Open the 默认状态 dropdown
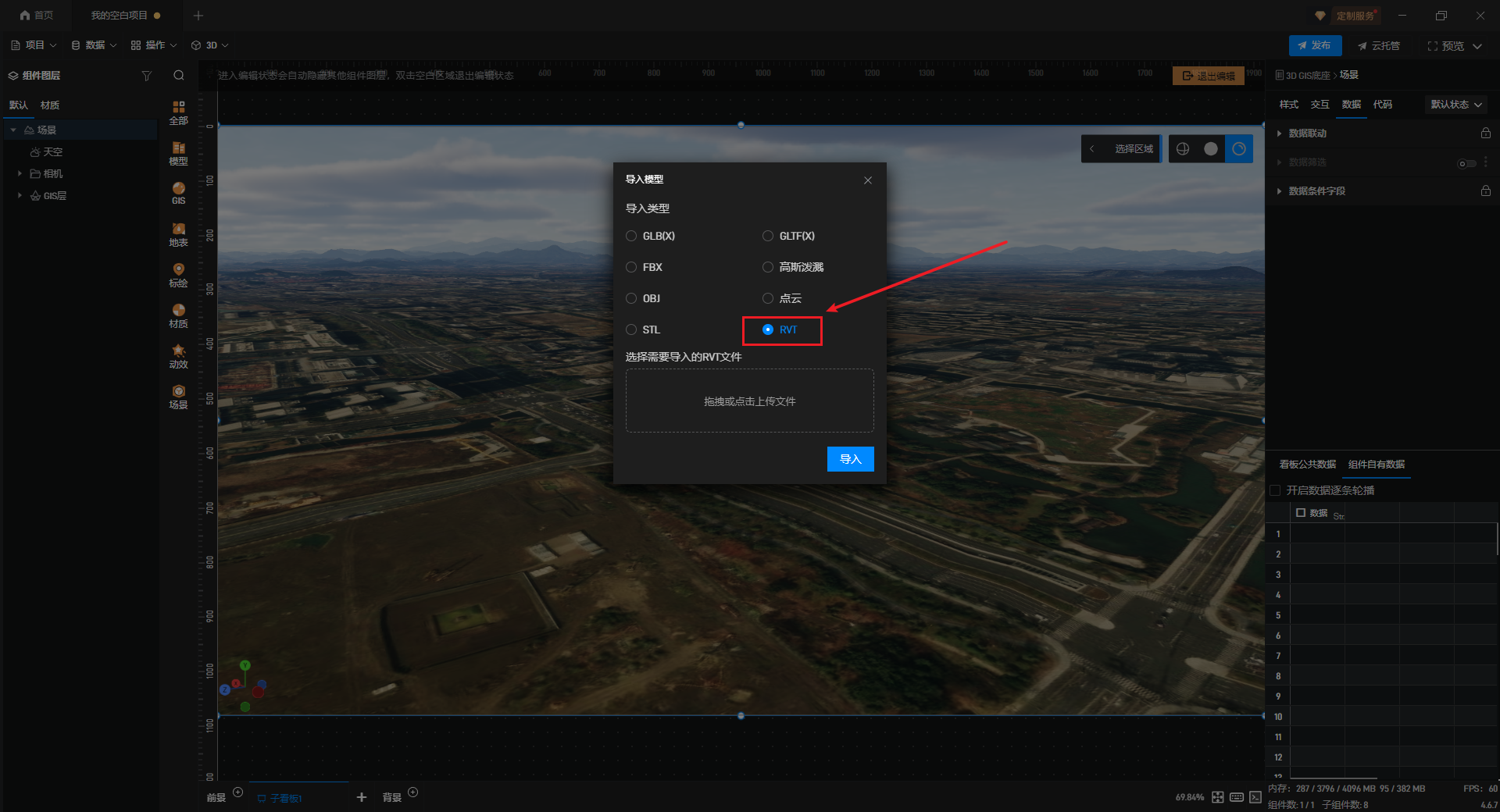The image size is (1500, 812). coord(1455,105)
